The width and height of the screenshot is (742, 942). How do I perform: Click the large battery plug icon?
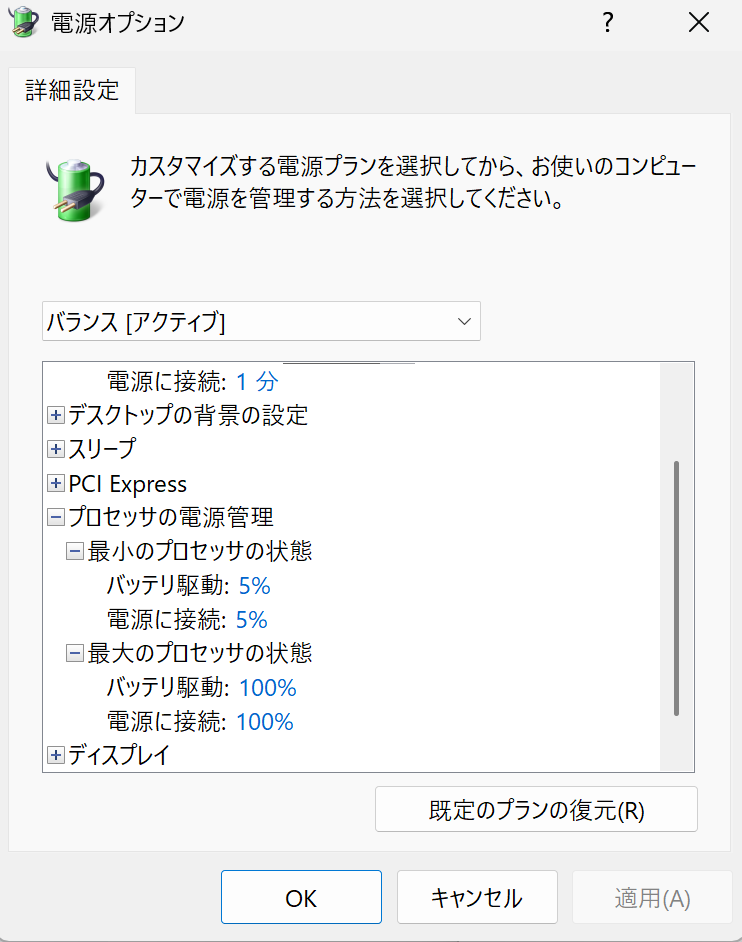[x=74, y=182]
